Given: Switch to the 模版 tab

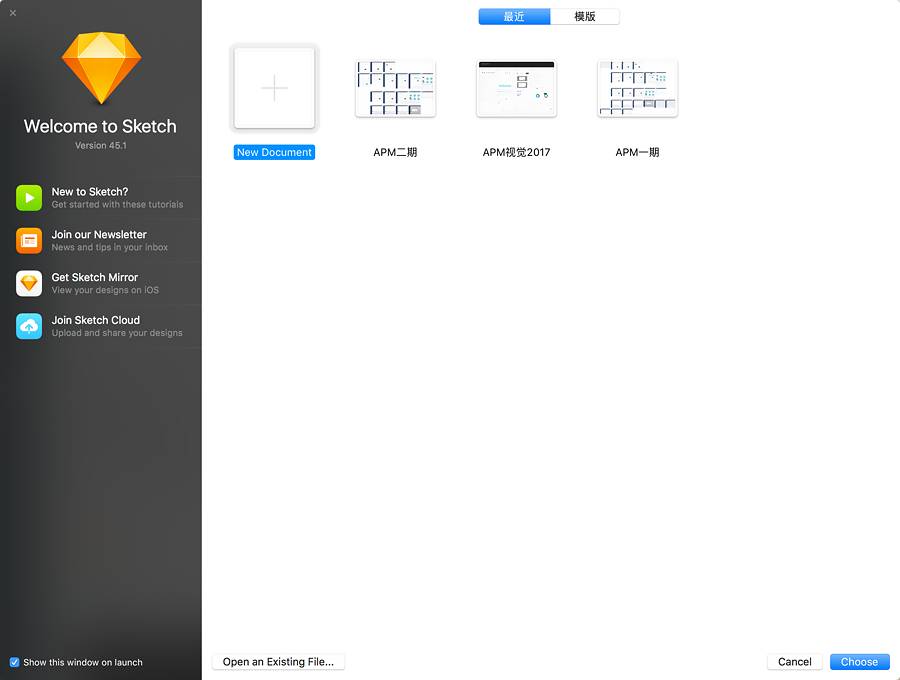Looking at the screenshot, I should [x=585, y=17].
